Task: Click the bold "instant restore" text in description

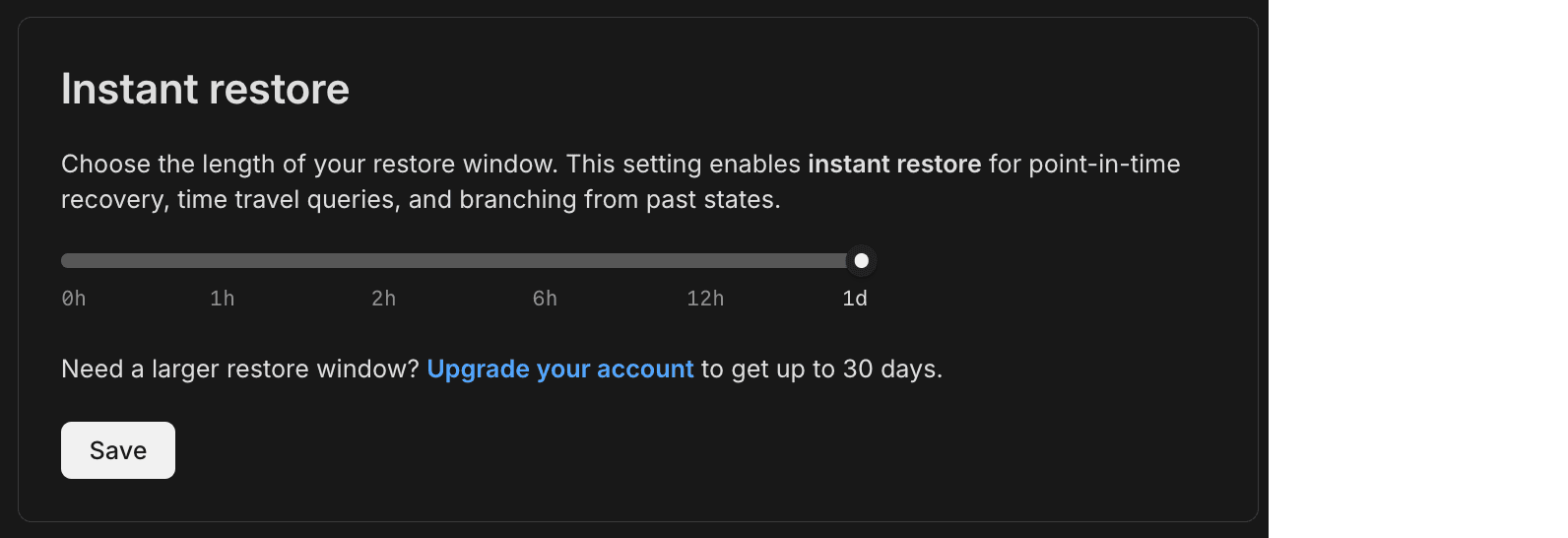Action: (894, 164)
